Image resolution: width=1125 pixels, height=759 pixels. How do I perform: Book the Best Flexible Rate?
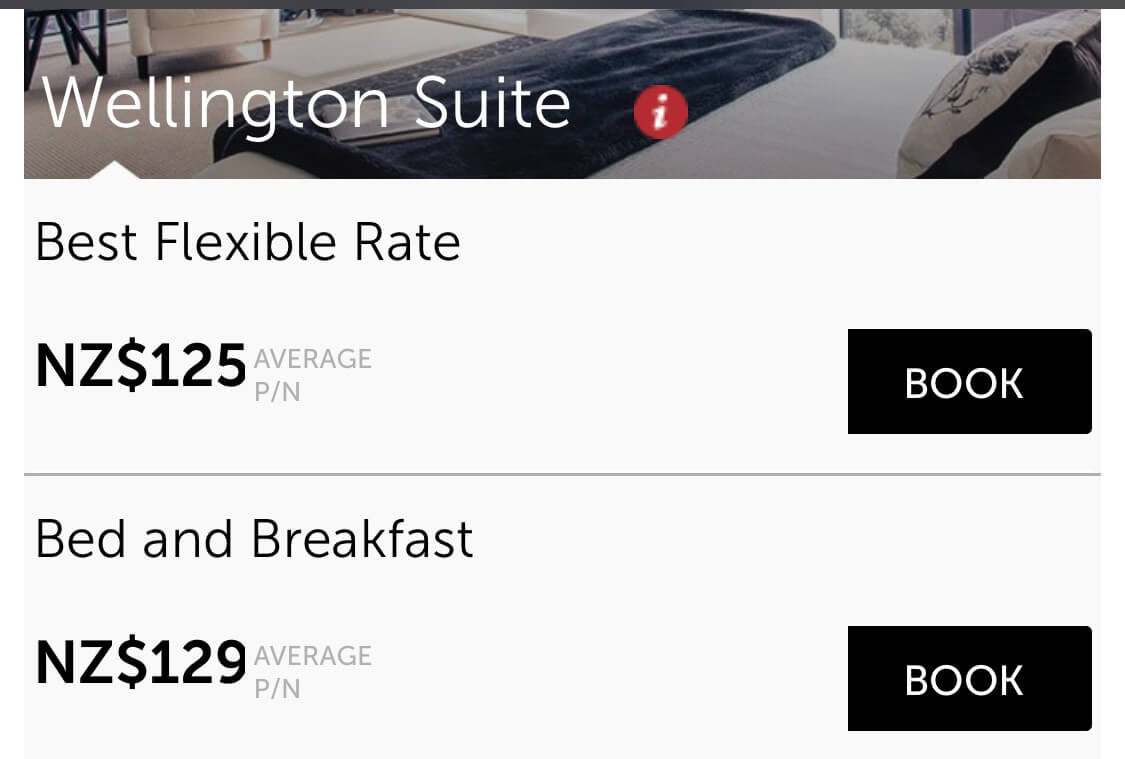[969, 382]
